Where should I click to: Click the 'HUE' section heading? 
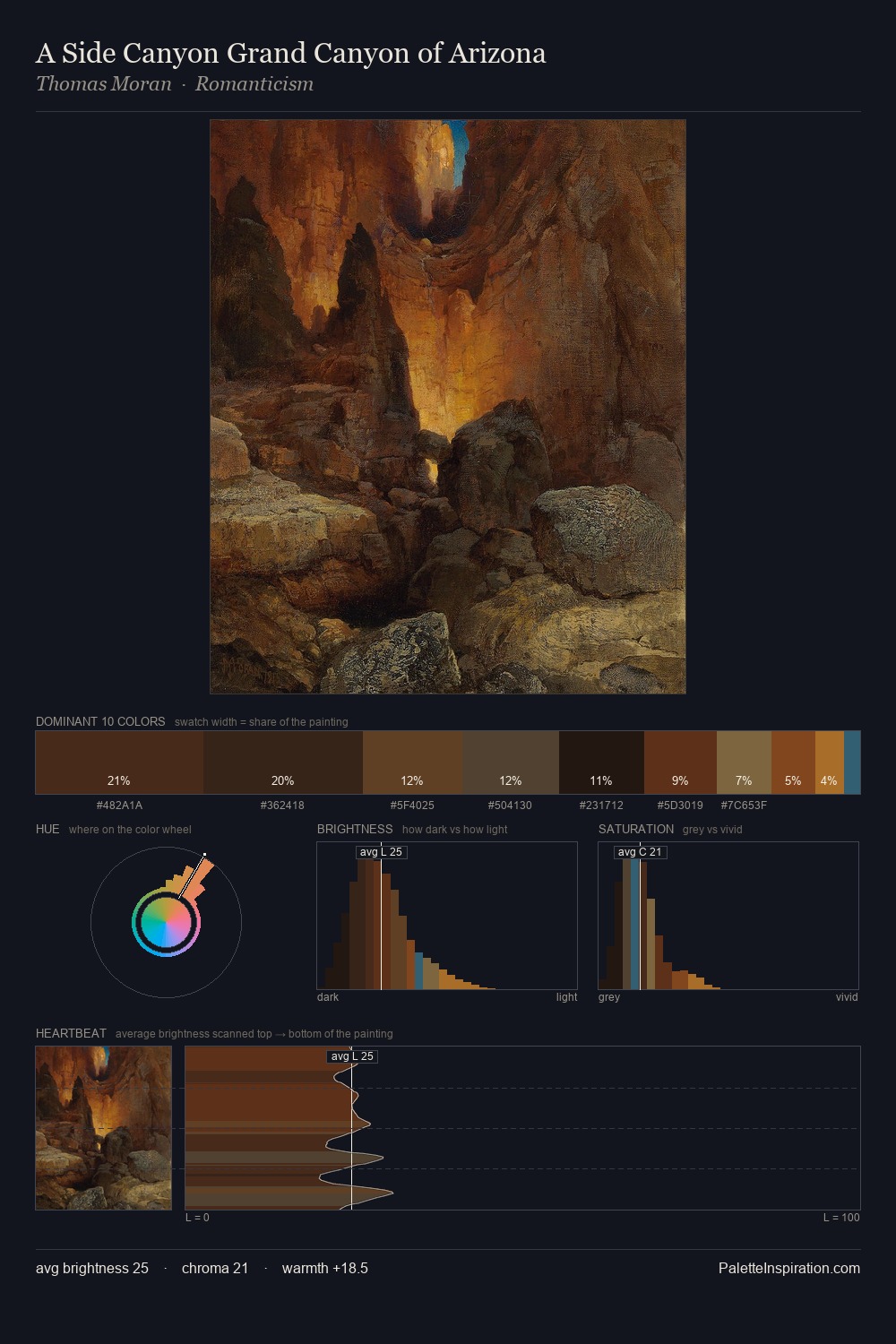[47, 829]
